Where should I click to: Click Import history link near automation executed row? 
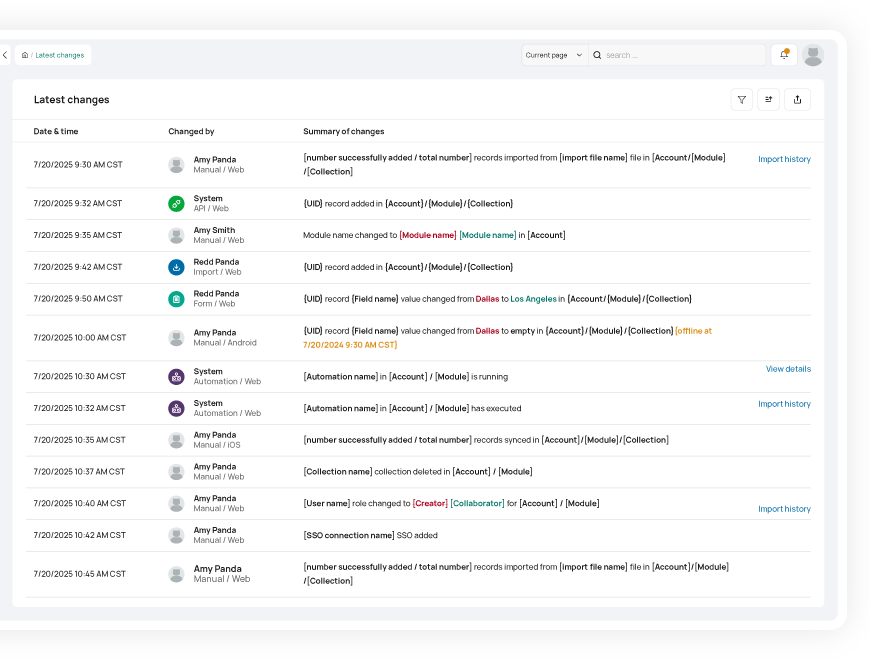(x=784, y=404)
